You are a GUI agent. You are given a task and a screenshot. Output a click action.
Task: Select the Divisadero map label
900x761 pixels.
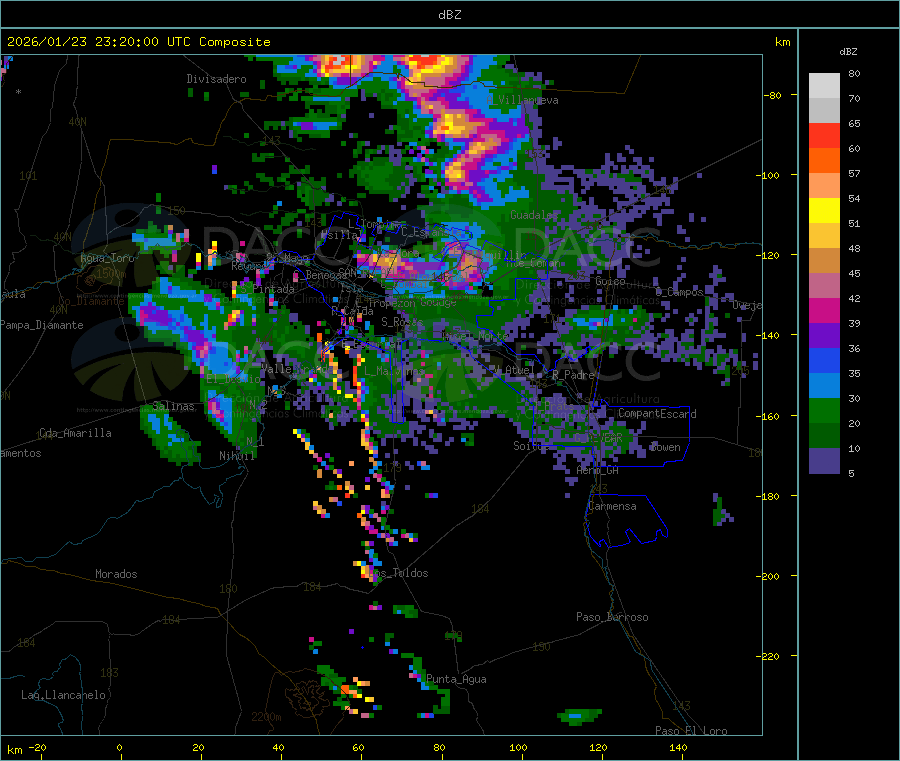[x=216, y=79]
